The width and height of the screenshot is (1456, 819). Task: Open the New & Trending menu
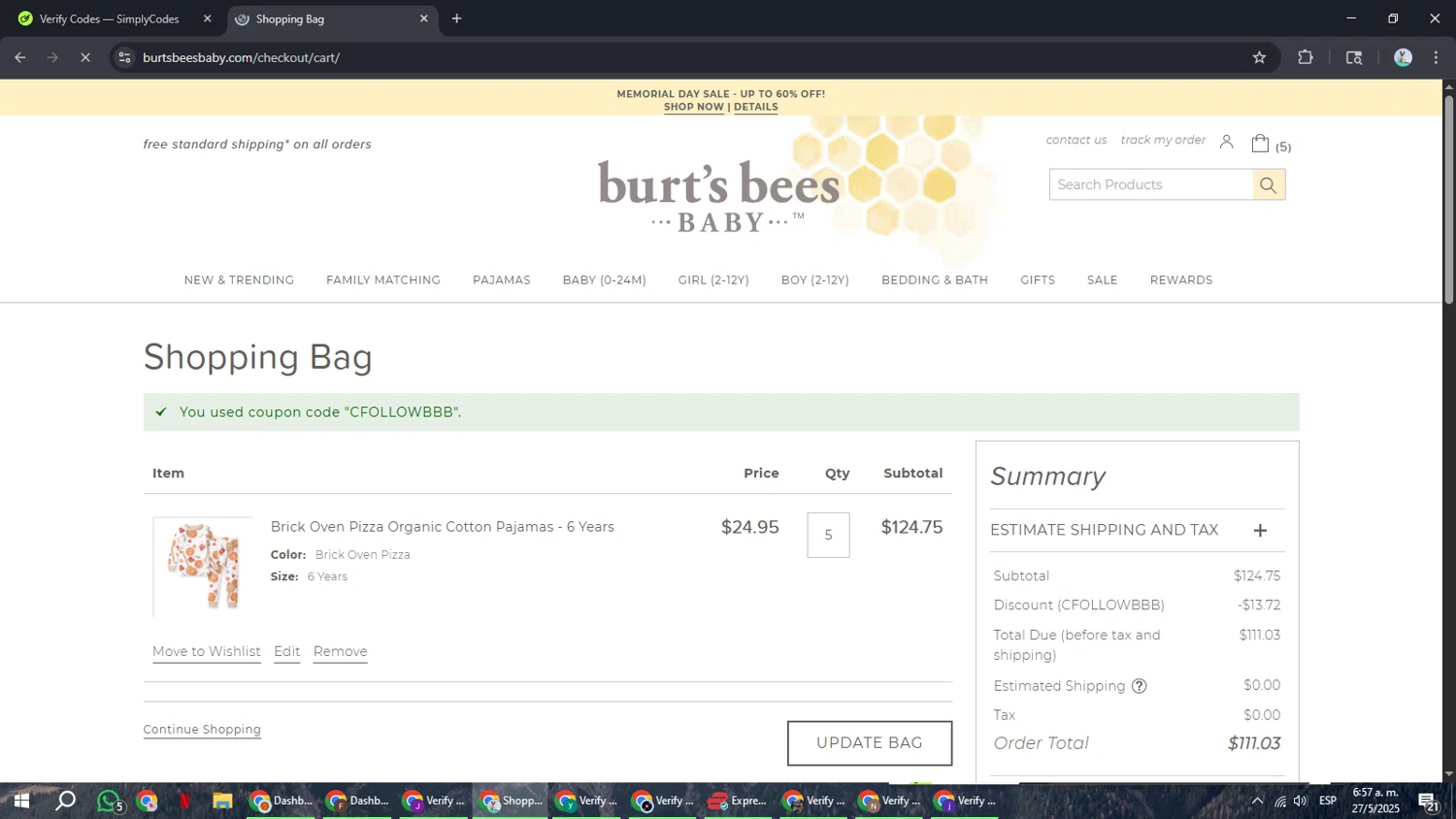tap(239, 280)
